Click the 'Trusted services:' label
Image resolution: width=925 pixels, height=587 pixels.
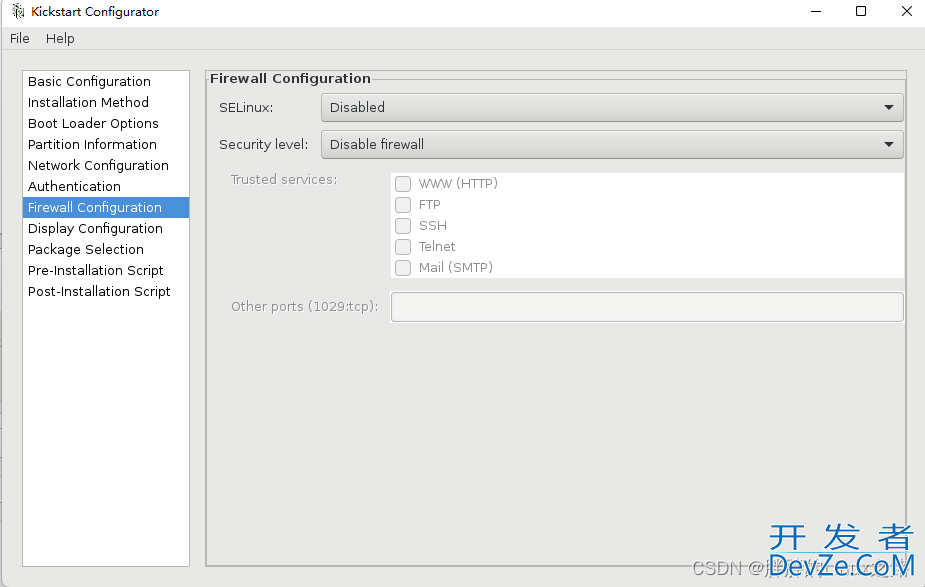tap(284, 179)
